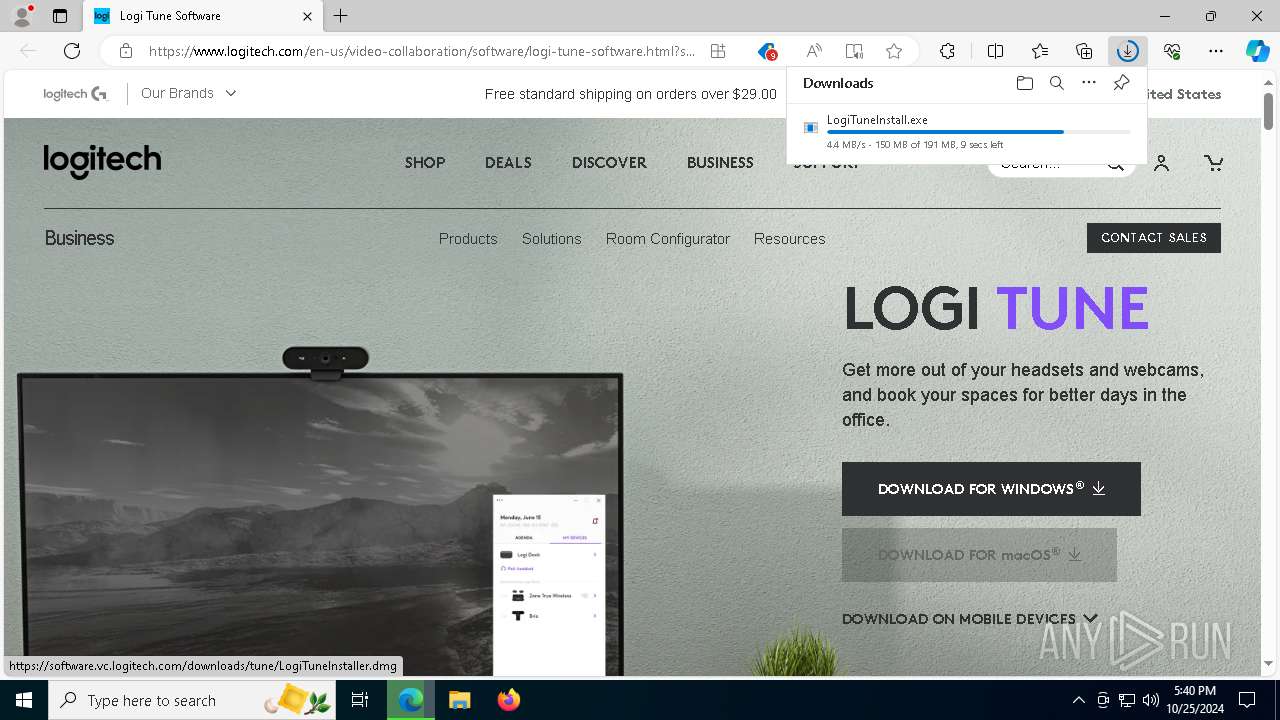Click the Downloads toolbar button

pos(1127,51)
